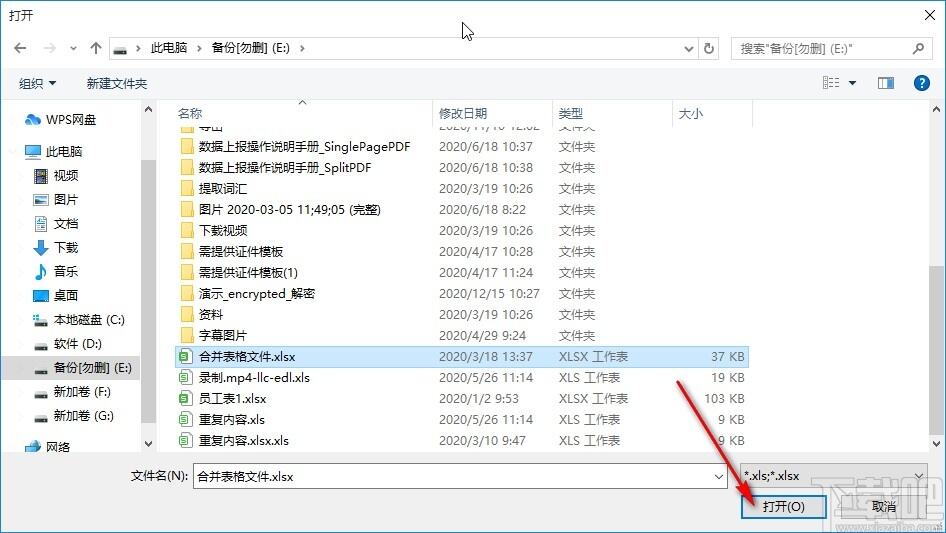Click the 员工表1.xlsx file icon

coord(186,399)
